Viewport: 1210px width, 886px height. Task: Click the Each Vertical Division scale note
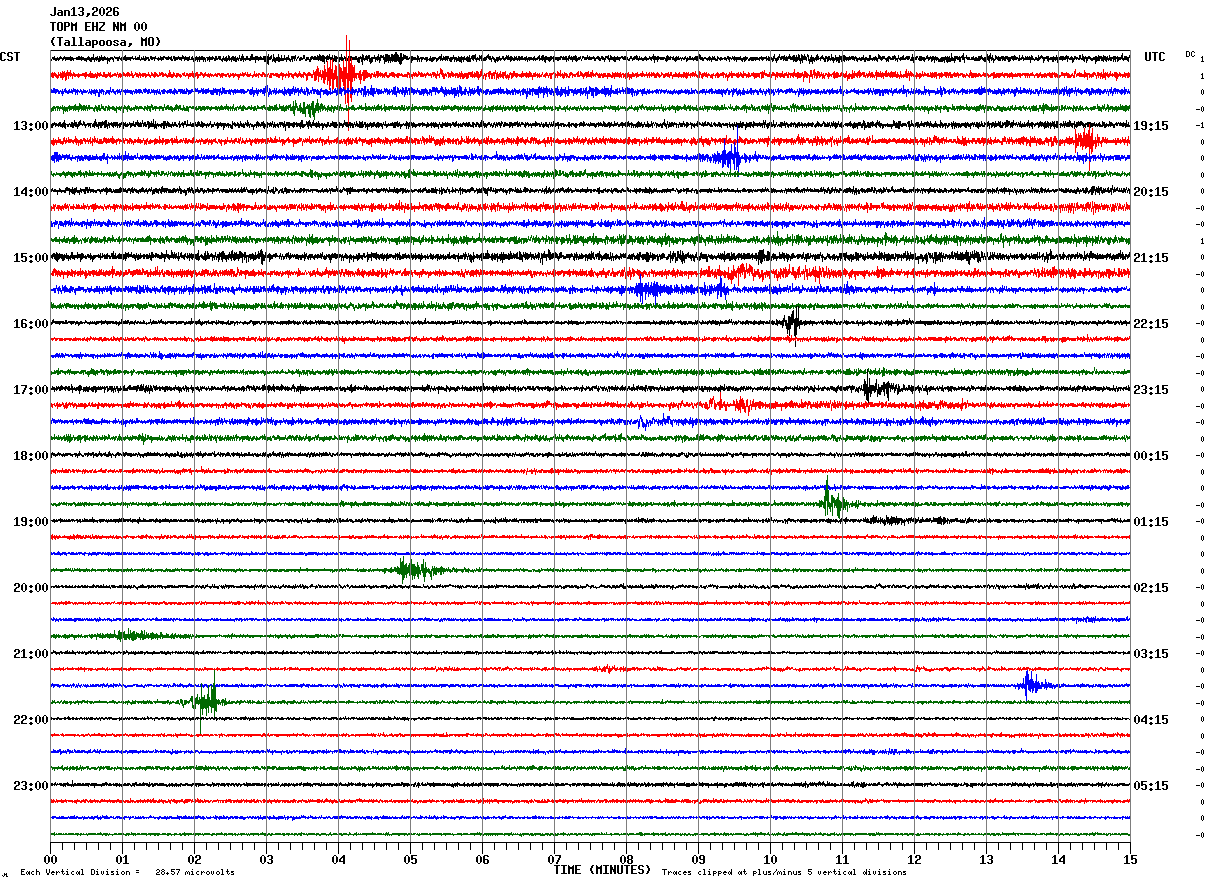click(x=128, y=873)
